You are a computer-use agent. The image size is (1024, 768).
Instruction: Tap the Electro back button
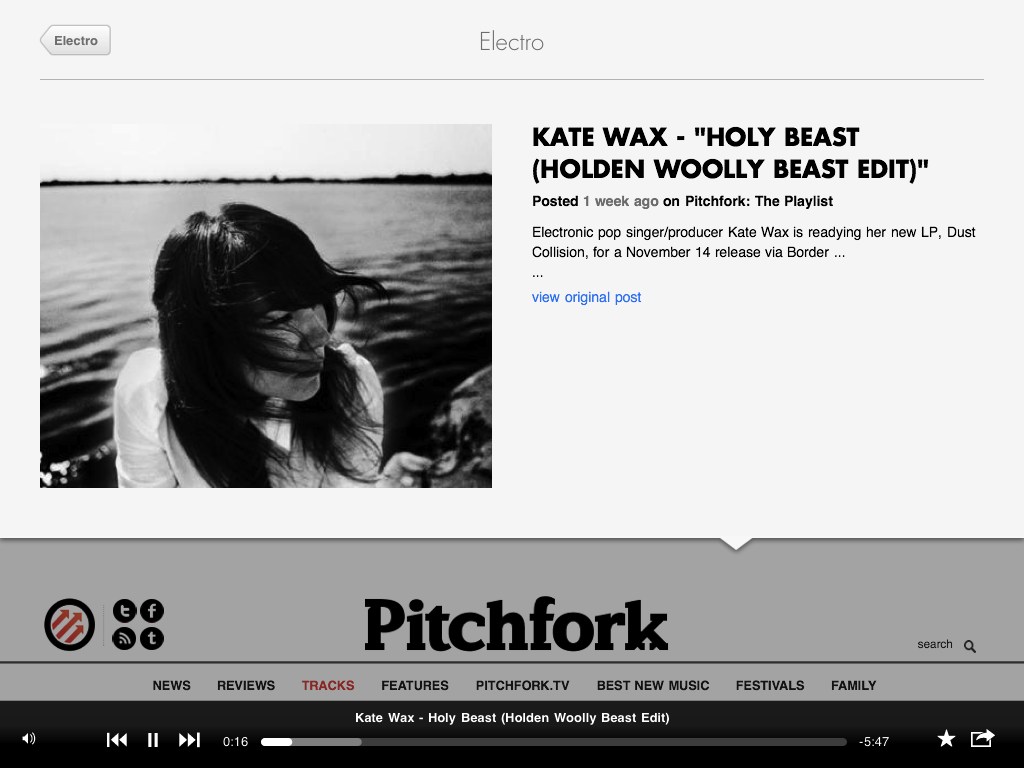tap(75, 40)
